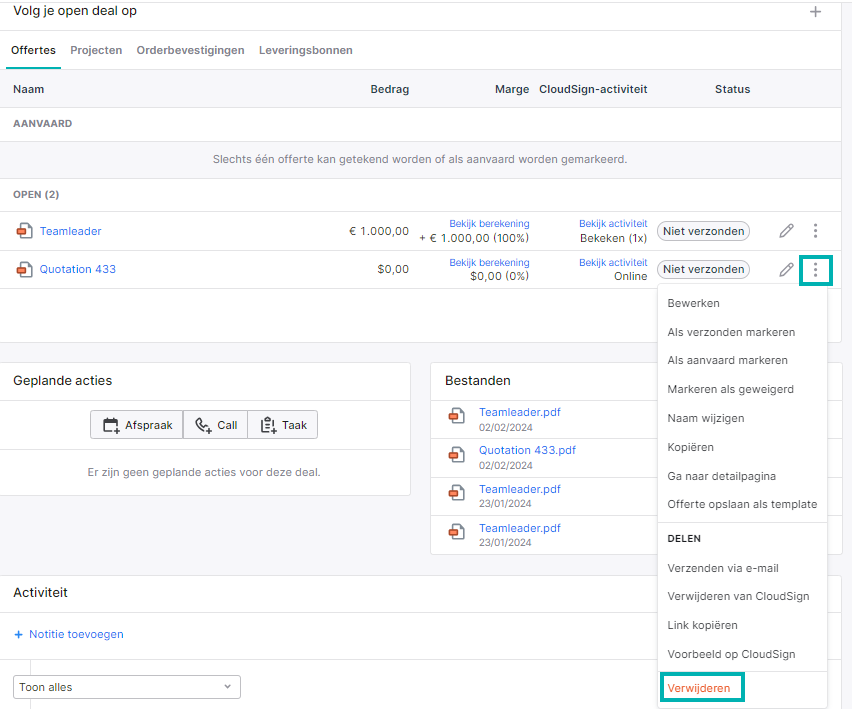Open Bekijk berekening link for Teamleader row
The image size is (852, 709).
pos(489,223)
